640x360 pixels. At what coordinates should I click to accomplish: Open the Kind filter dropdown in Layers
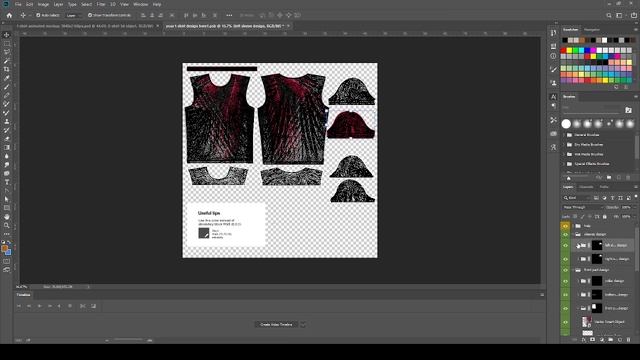tap(576, 198)
